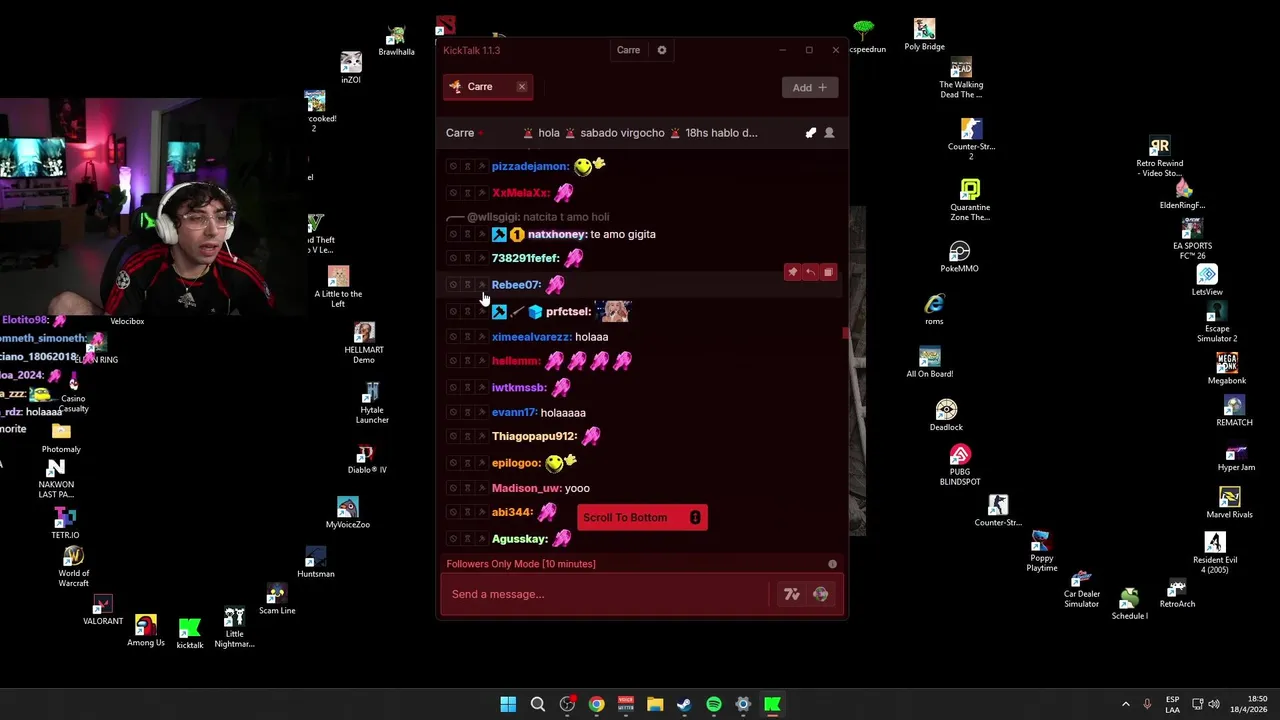Viewport: 1280px width, 720px height.
Task: Focus the Send a message input
Action: 606,594
